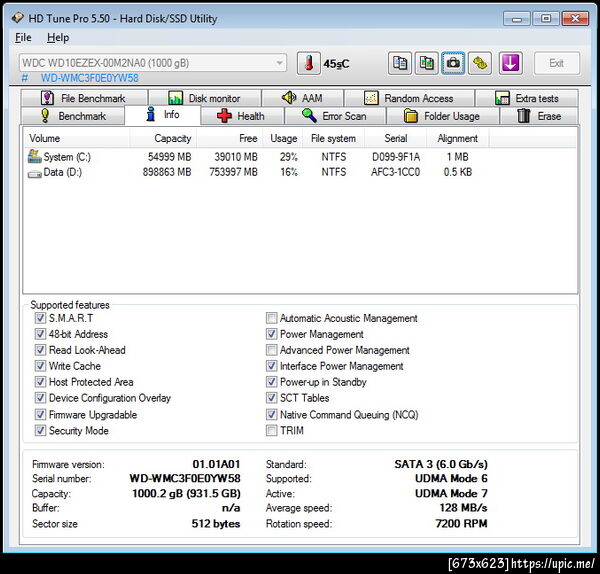Viewport: 600px width, 574px height.
Task: Click the purple download arrow icon
Action: (x=510, y=63)
